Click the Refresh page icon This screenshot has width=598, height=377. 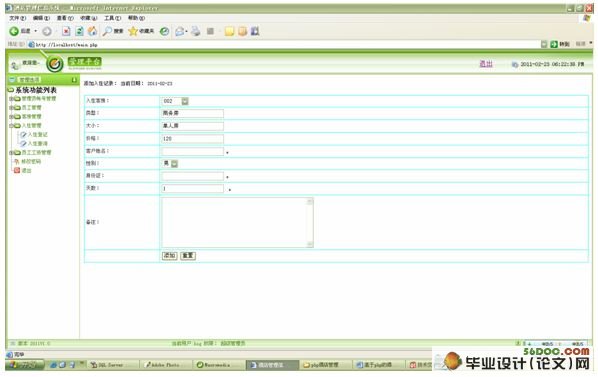(x=79, y=31)
